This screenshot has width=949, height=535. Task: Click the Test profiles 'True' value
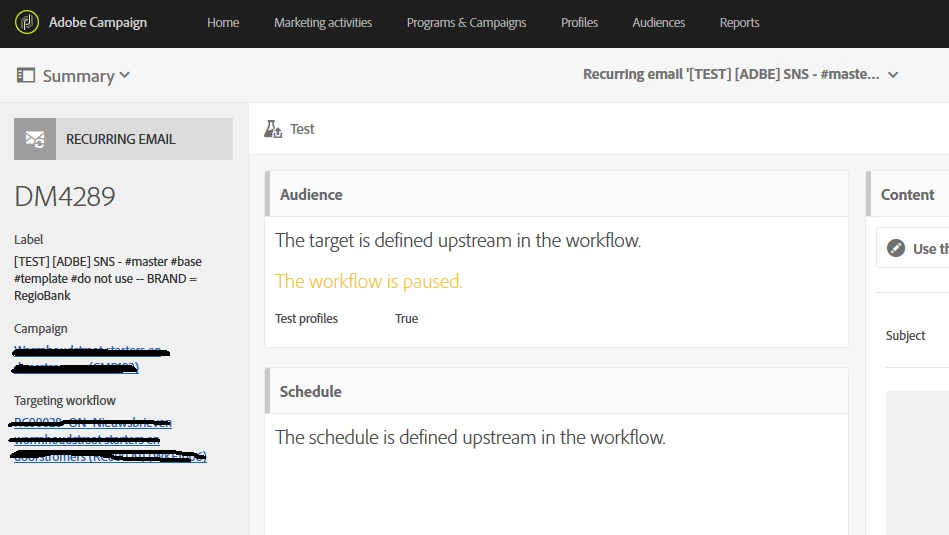(x=406, y=318)
